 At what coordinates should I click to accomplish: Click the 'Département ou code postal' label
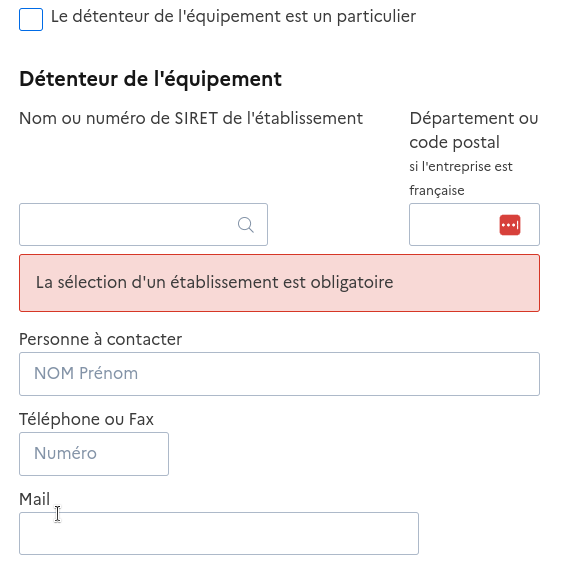point(474,130)
